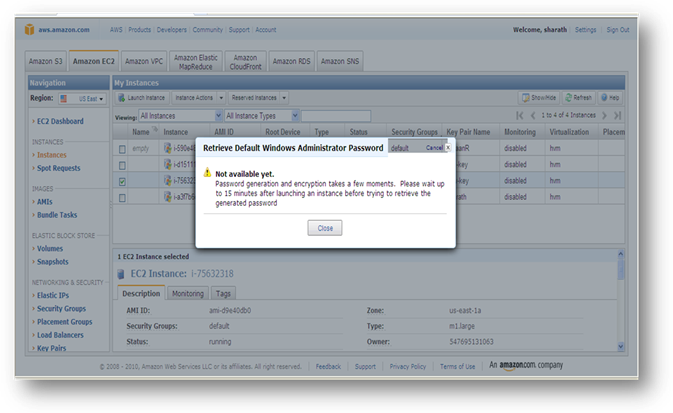This screenshot has height=413, width=673.
Task: Tick the checkbox for instance i-a3f7b6
Action: pyautogui.click(x=122, y=198)
